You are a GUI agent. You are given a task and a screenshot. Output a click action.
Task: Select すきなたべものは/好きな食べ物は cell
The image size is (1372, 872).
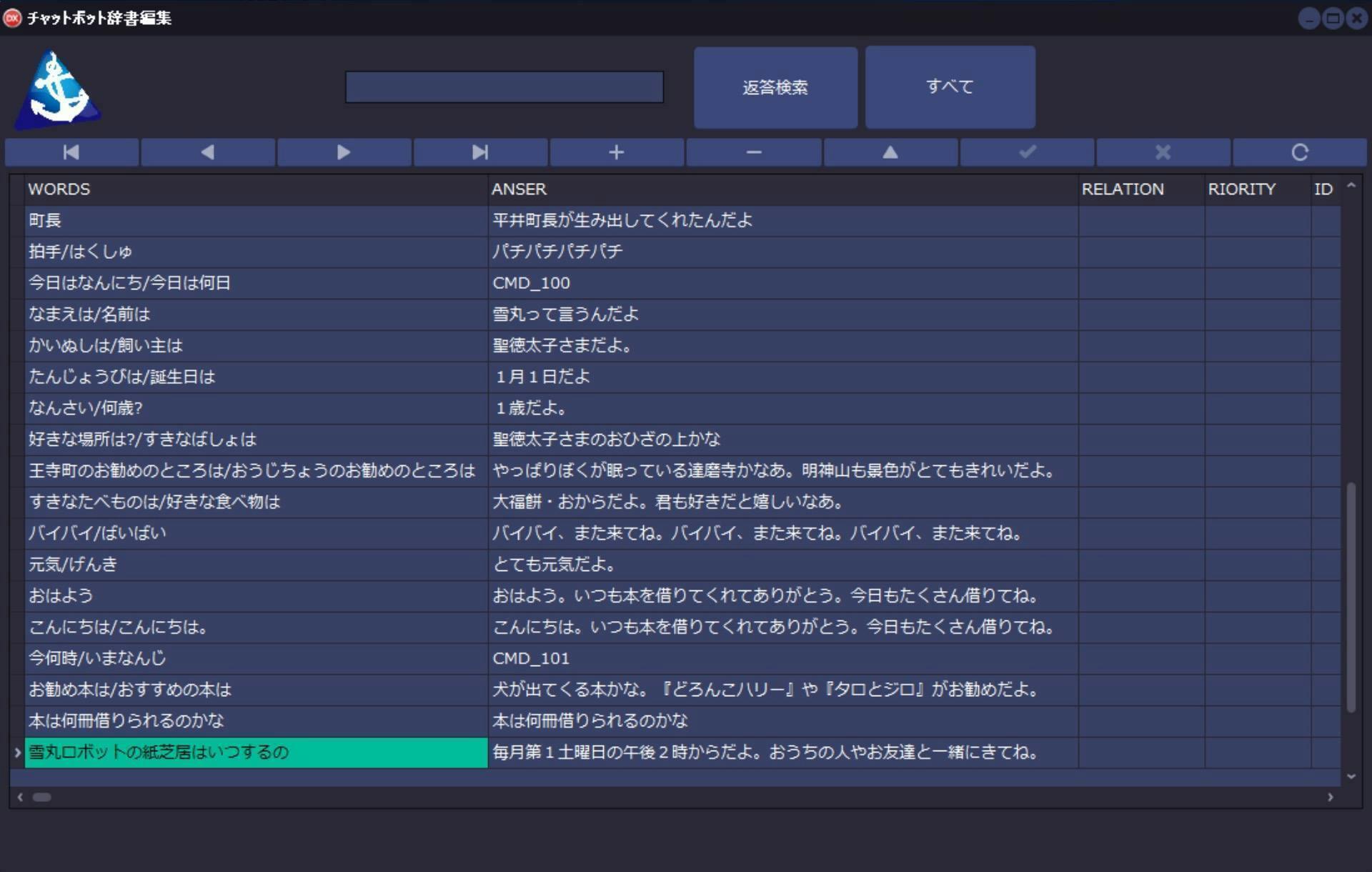click(x=257, y=502)
